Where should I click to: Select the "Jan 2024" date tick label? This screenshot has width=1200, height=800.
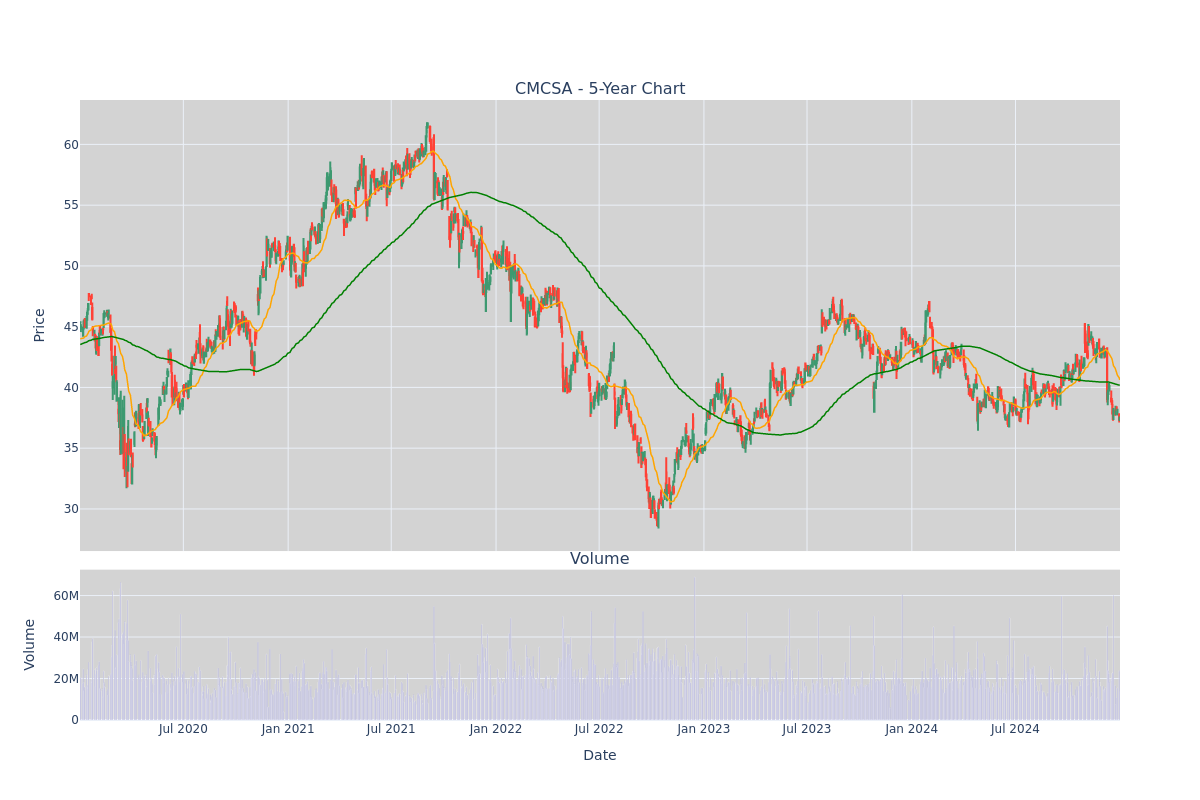[912, 729]
